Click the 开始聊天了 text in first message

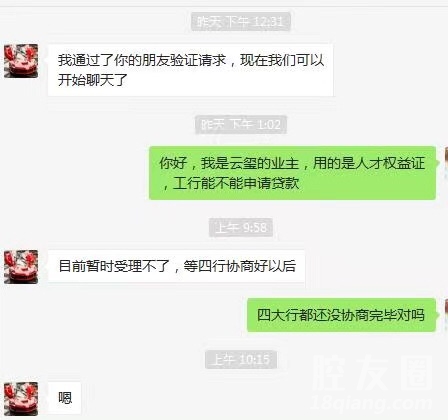93,80
